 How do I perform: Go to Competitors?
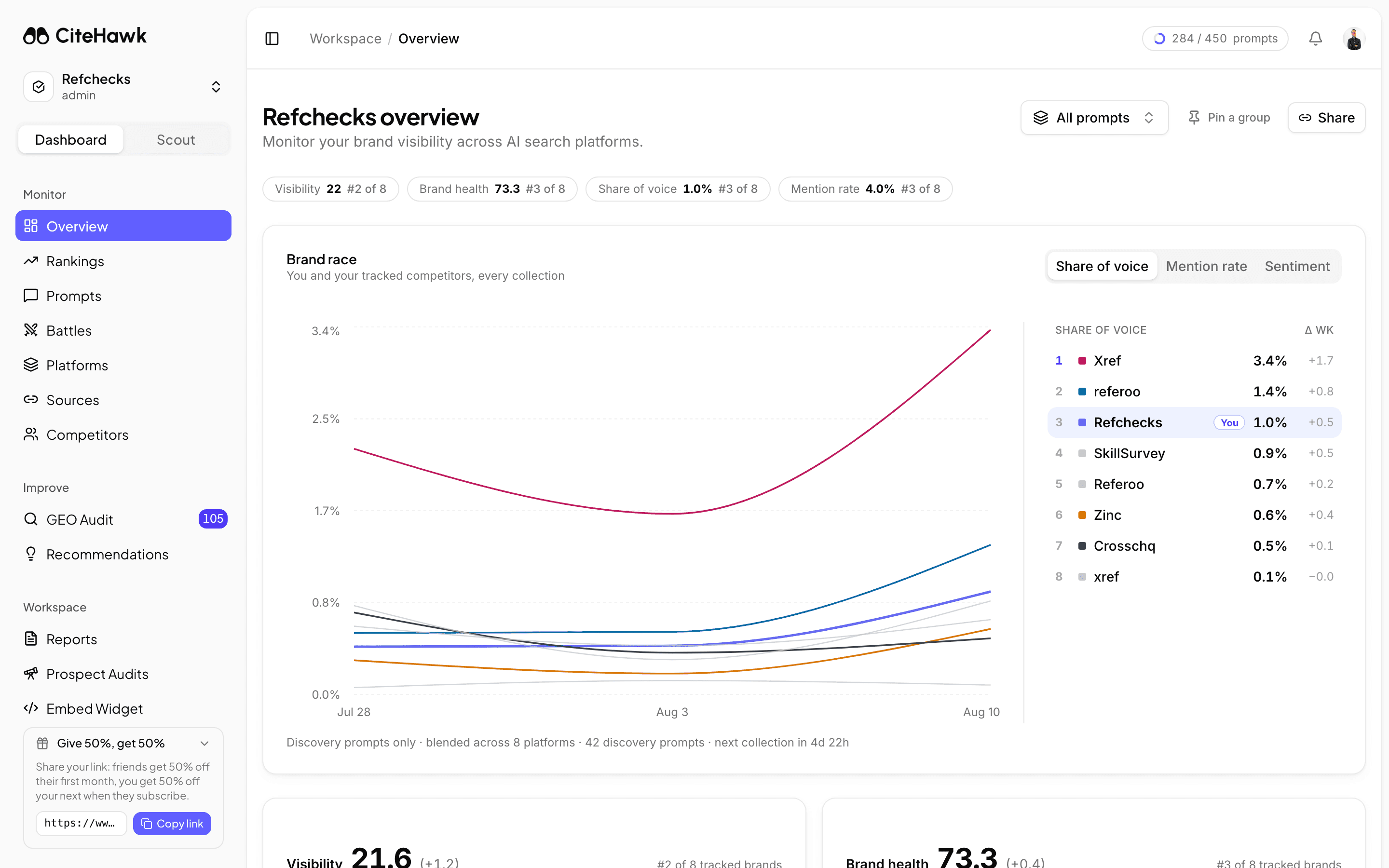pos(123,434)
